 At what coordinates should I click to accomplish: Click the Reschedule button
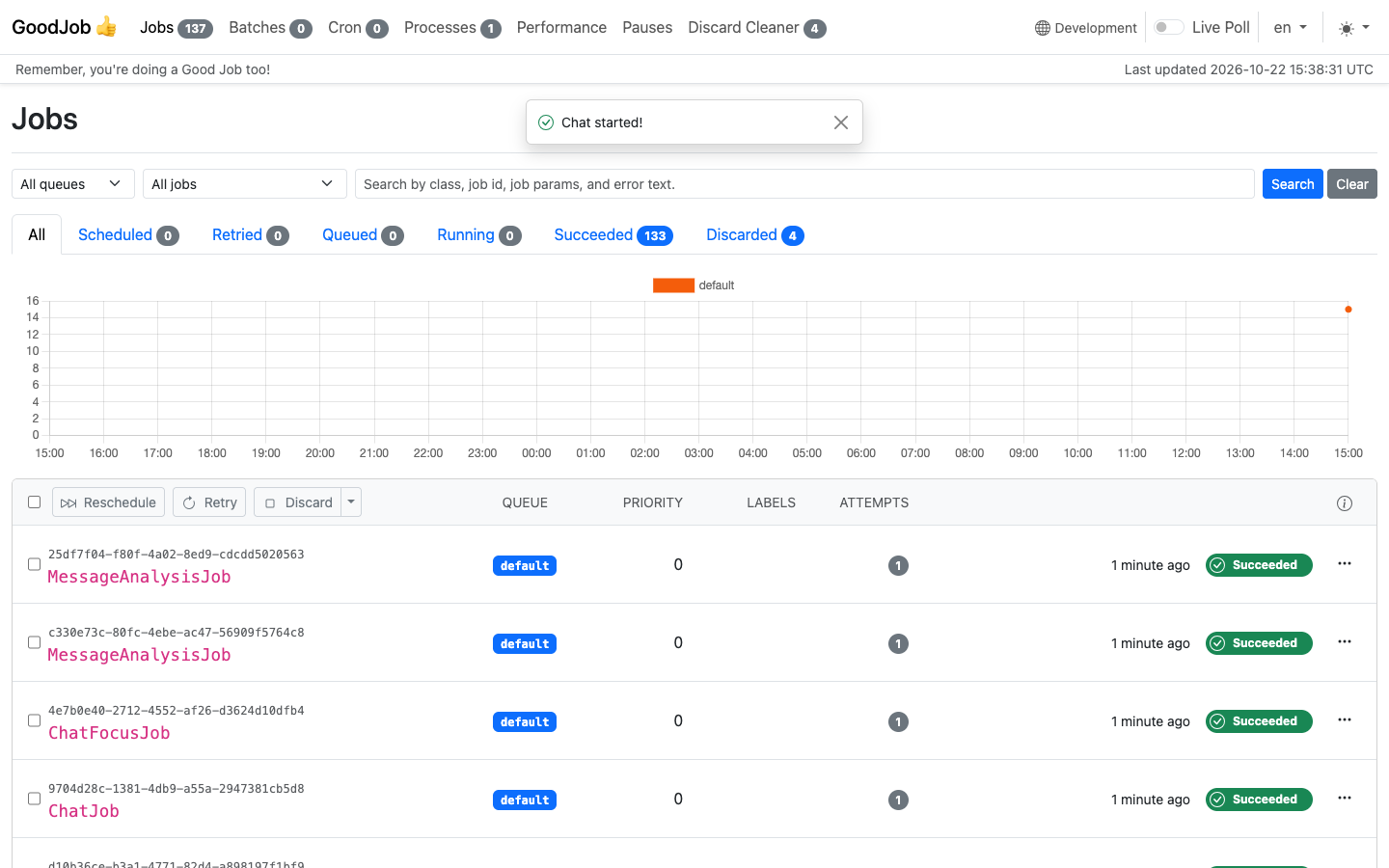[108, 502]
